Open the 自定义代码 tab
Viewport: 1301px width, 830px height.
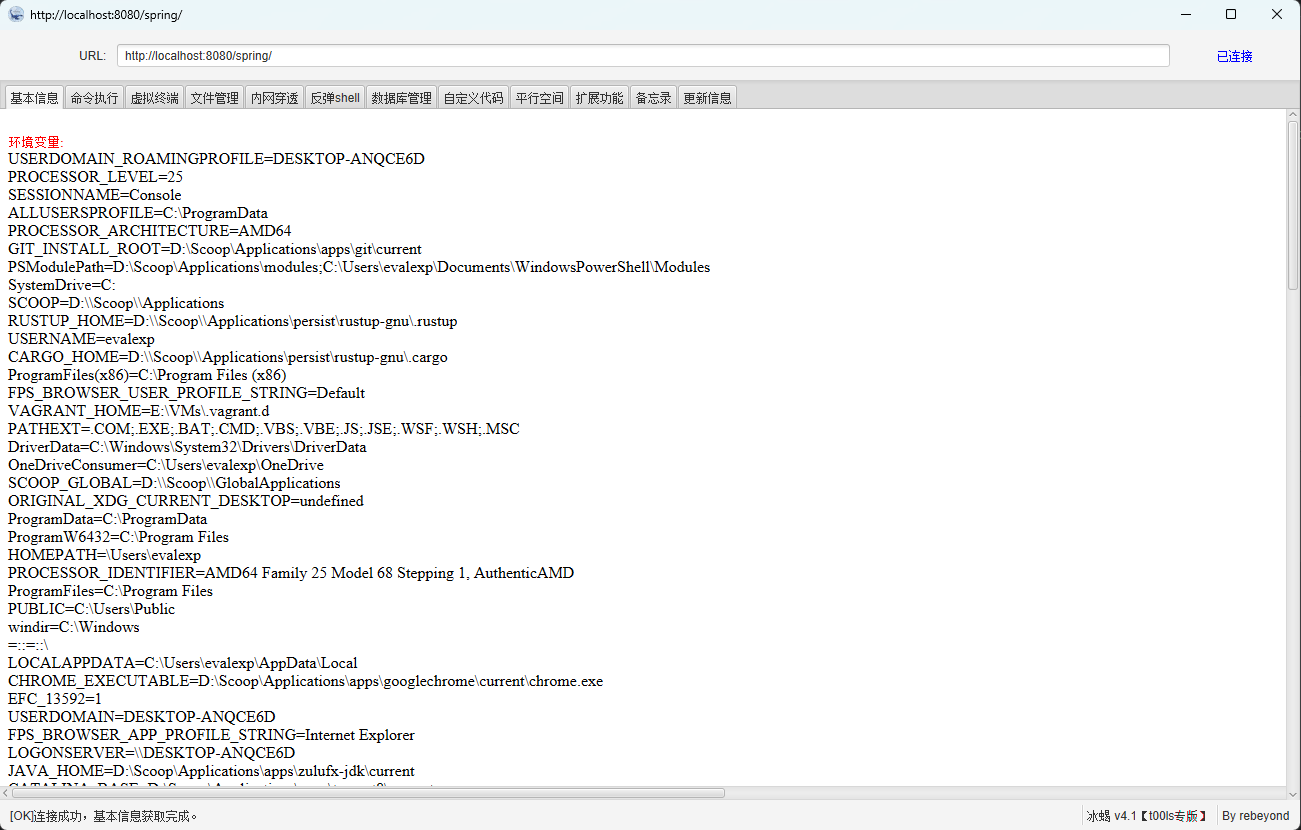click(473, 98)
